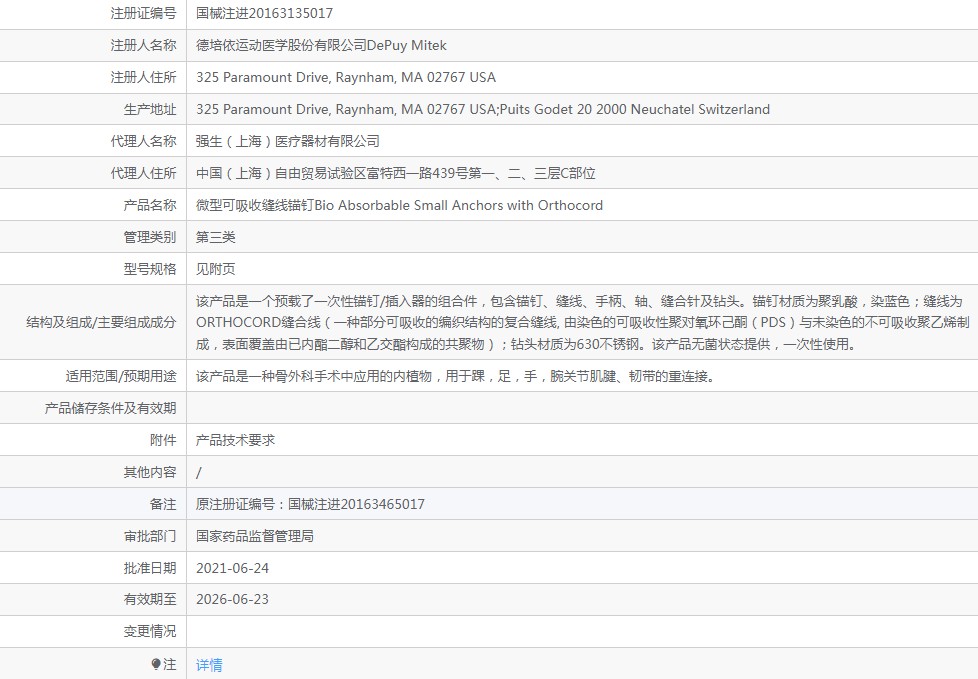This screenshot has width=978, height=679.
Task: Click the 变更情况 label
Action: (150, 631)
